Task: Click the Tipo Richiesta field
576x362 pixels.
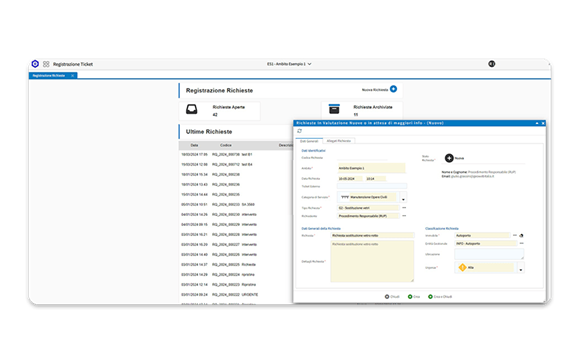Action: tap(368, 208)
